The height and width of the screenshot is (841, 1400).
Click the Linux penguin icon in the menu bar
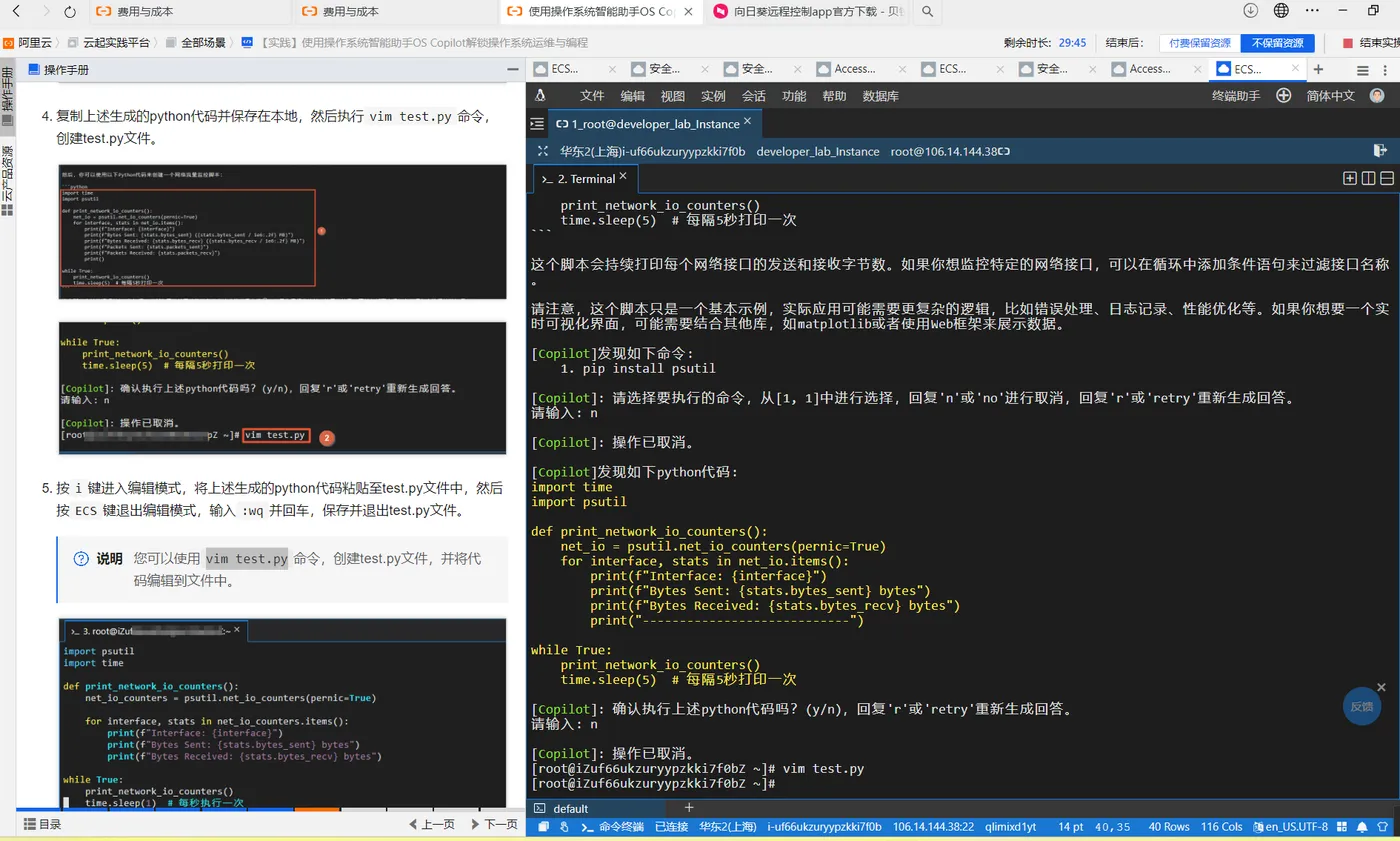[x=540, y=96]
